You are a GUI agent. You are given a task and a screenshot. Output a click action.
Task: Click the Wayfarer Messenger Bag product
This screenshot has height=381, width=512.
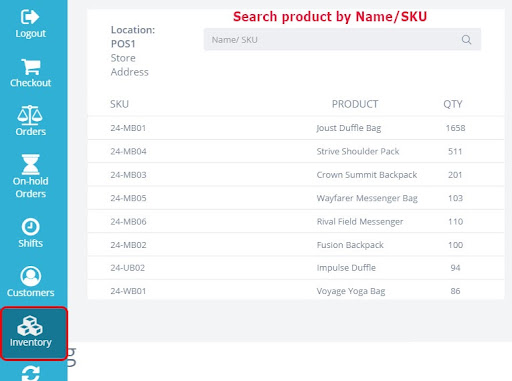[367, 198]
